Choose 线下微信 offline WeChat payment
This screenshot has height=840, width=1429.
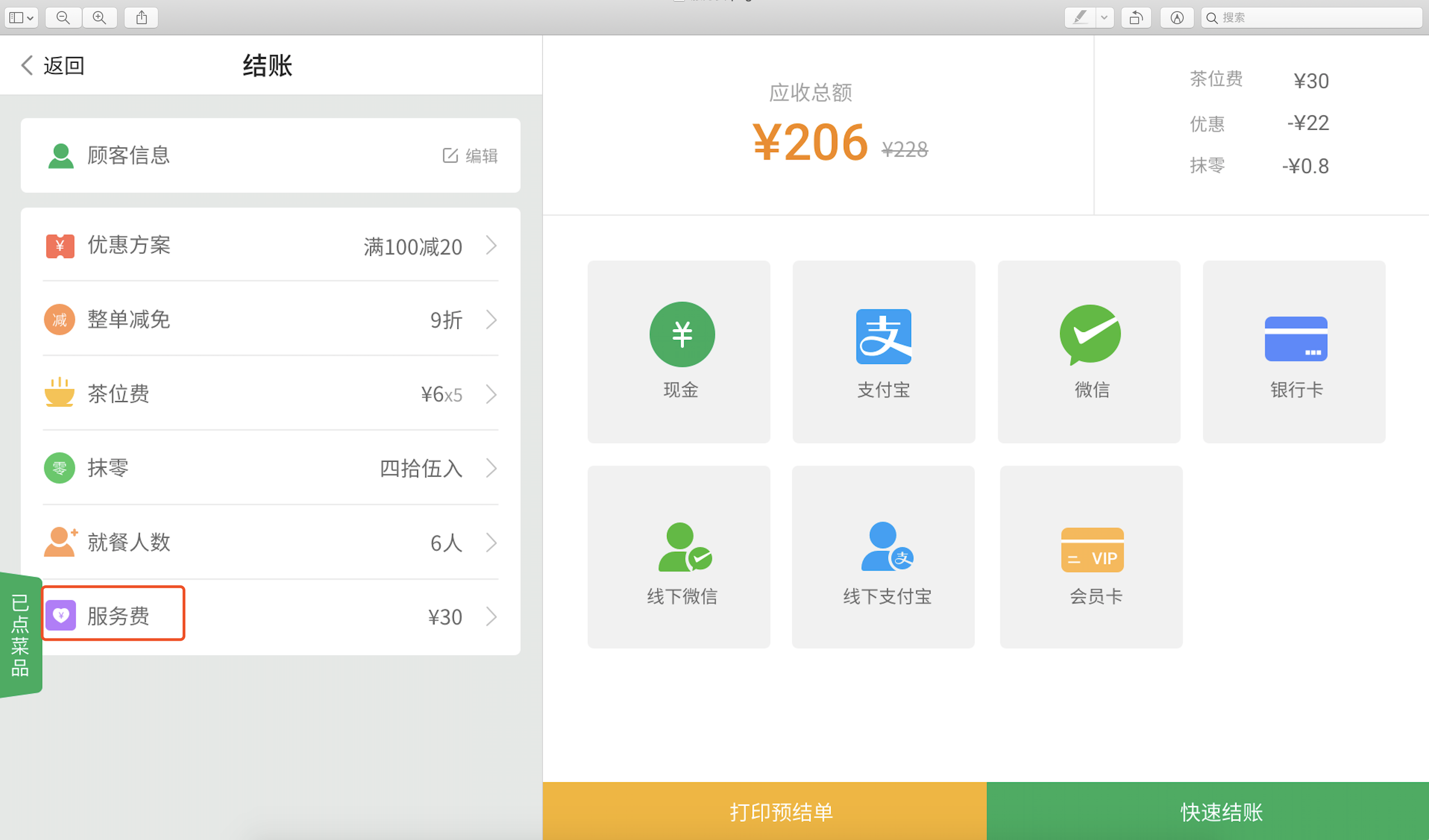coord(679,557)
